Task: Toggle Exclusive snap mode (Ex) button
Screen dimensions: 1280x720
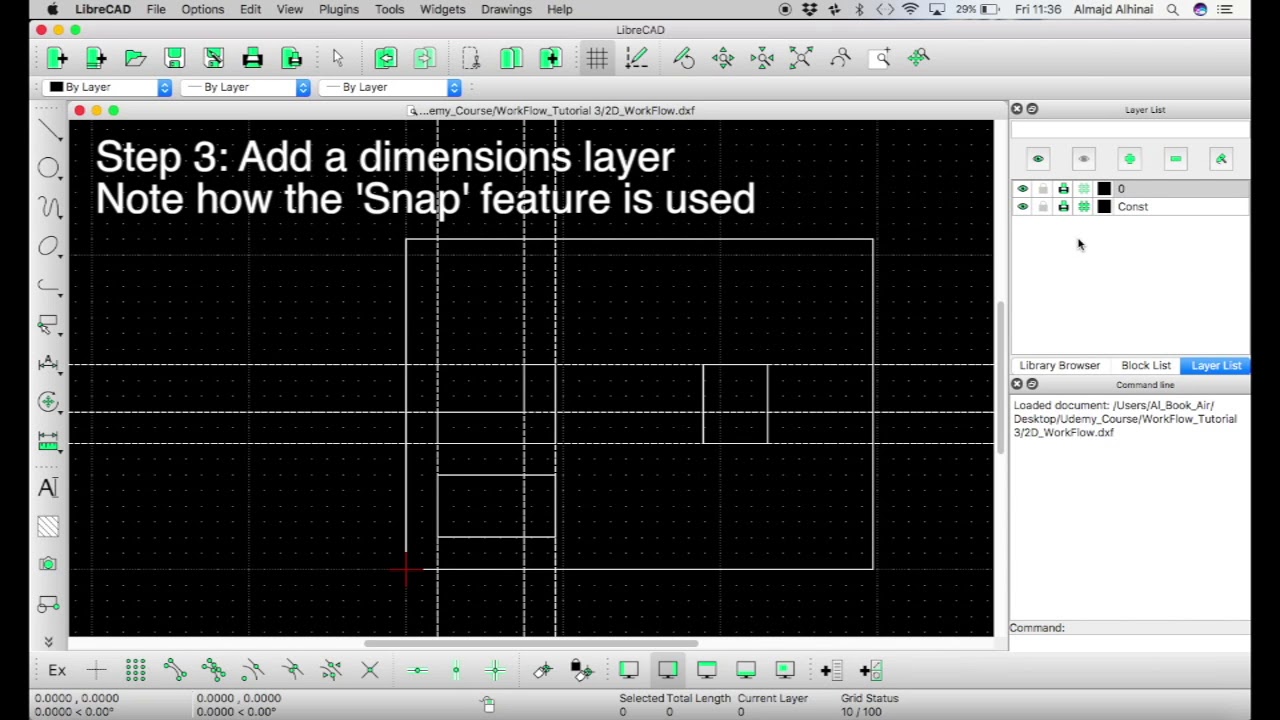Action: (57, 670)
